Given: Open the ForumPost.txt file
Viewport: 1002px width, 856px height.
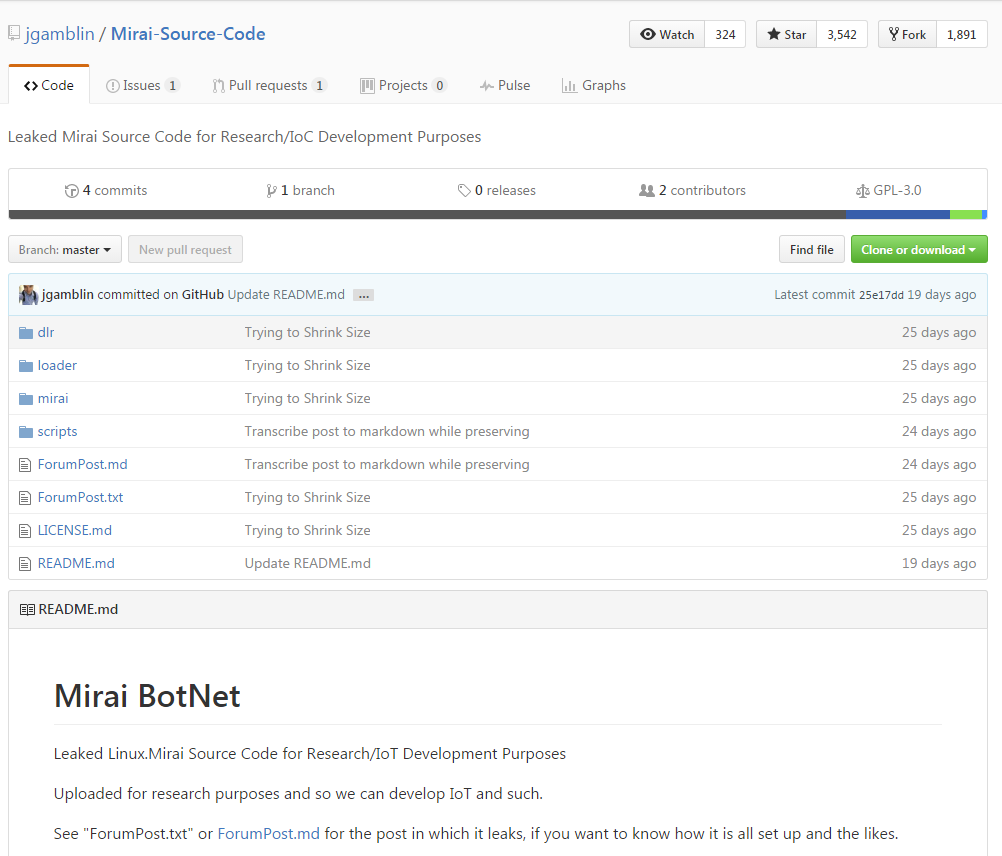Looking at the screenshot, I should click(x=81, y=498).
